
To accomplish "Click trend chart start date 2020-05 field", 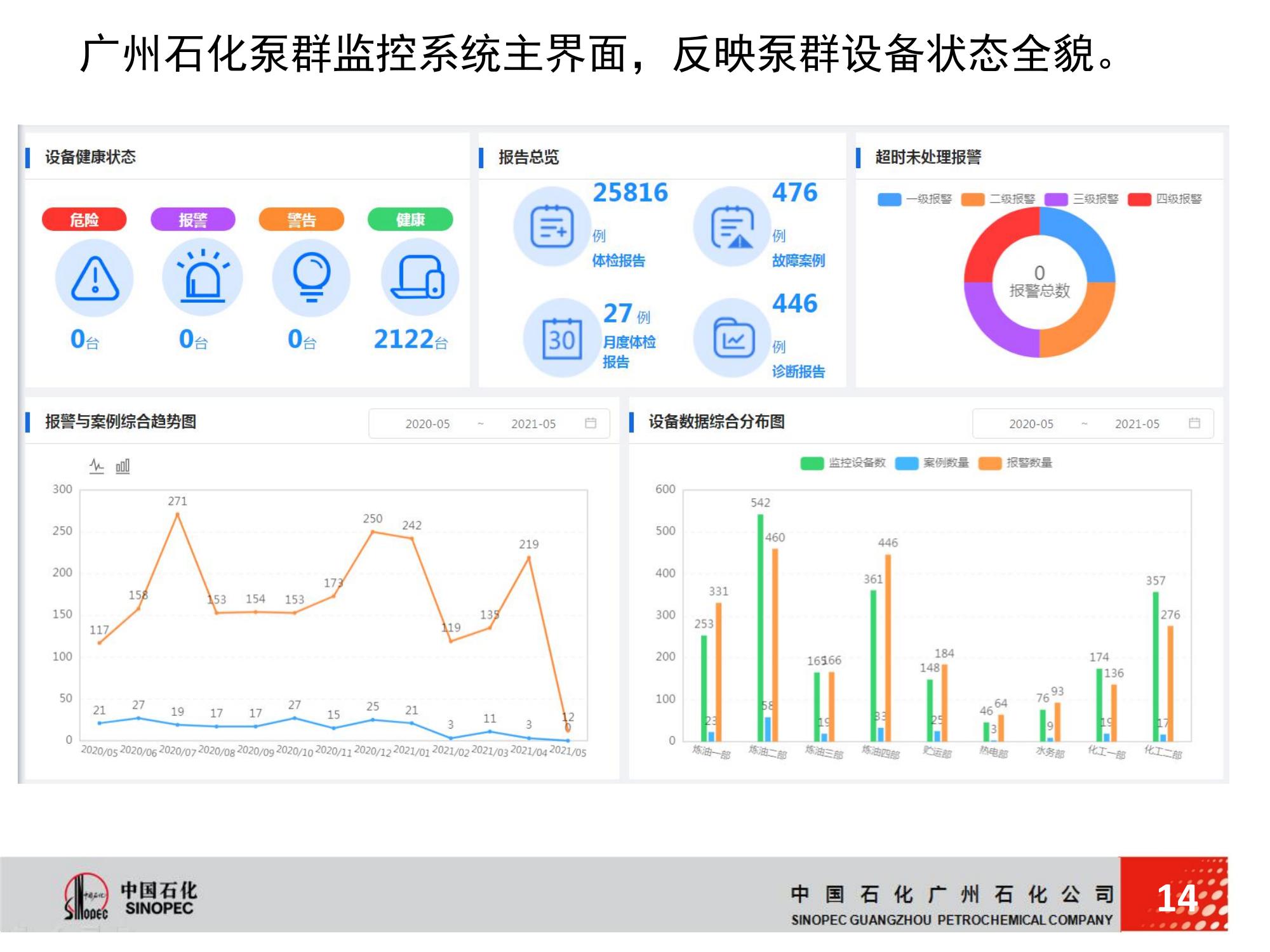I will (x=427, y=424).
